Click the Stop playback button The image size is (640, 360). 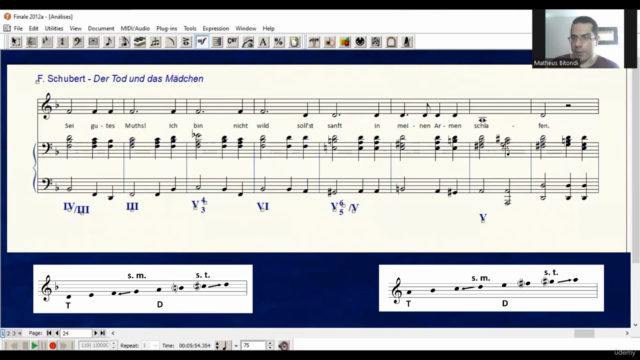(x=25, y=346)
